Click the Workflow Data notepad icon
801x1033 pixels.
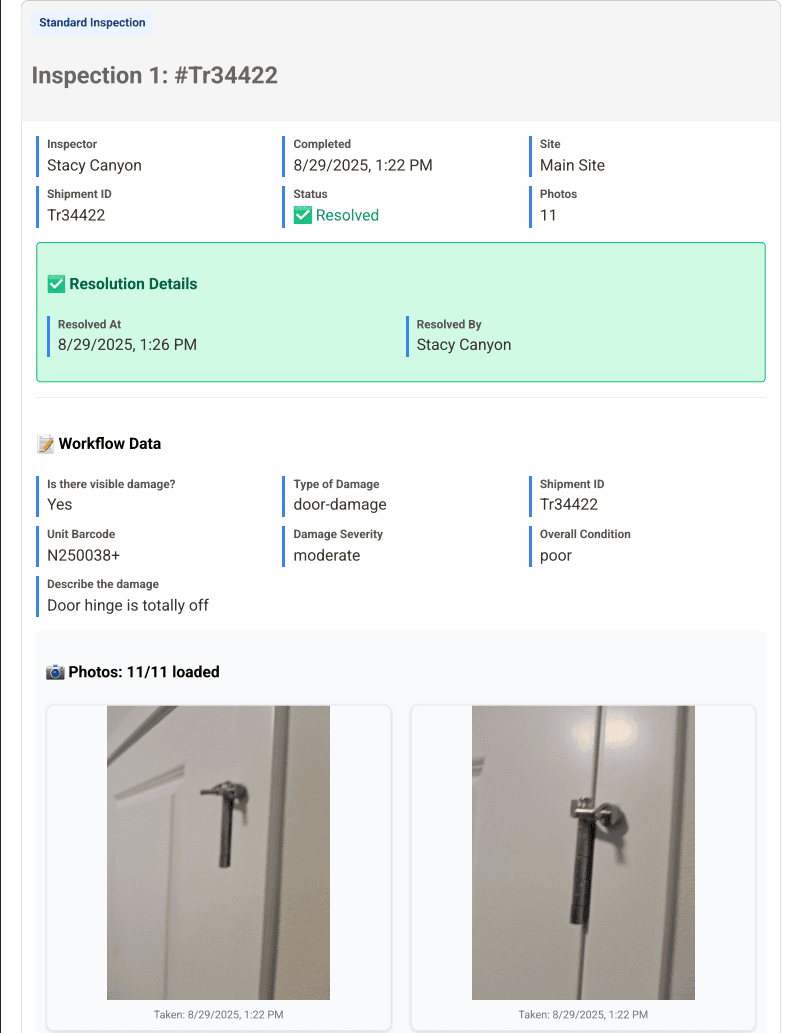point(45,444)
